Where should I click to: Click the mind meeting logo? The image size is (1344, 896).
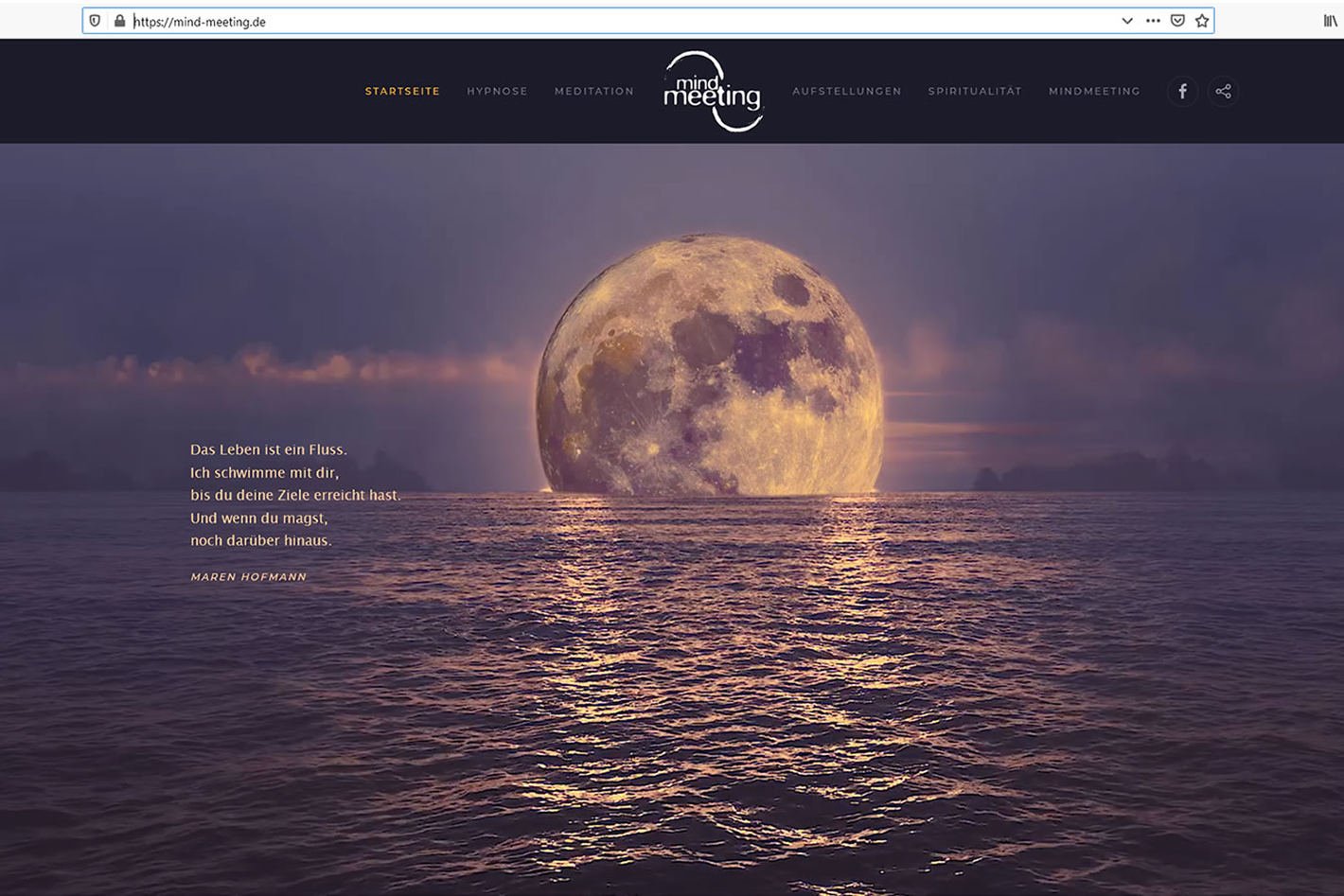tap(713, 92)
